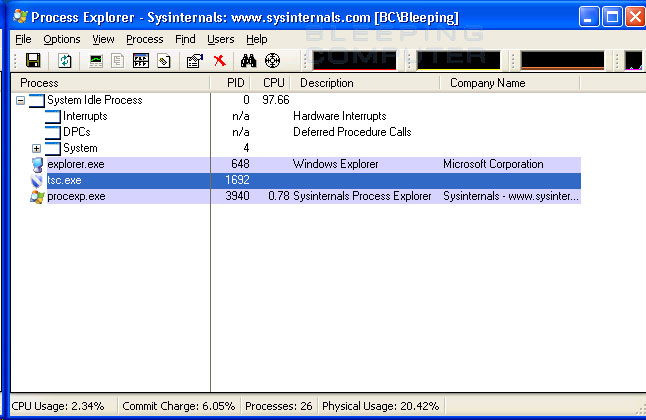646x420 pixels.
Task: Open process Properties toolbar icon
Action: coord(195,61)
